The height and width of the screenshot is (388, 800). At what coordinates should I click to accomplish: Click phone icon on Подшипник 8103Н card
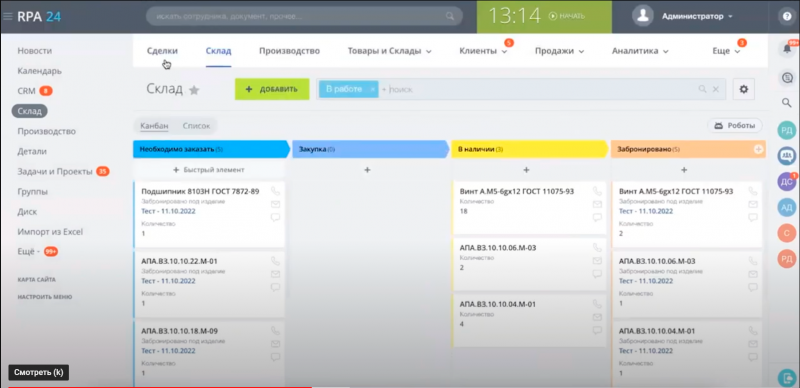(x=276, y=191)
